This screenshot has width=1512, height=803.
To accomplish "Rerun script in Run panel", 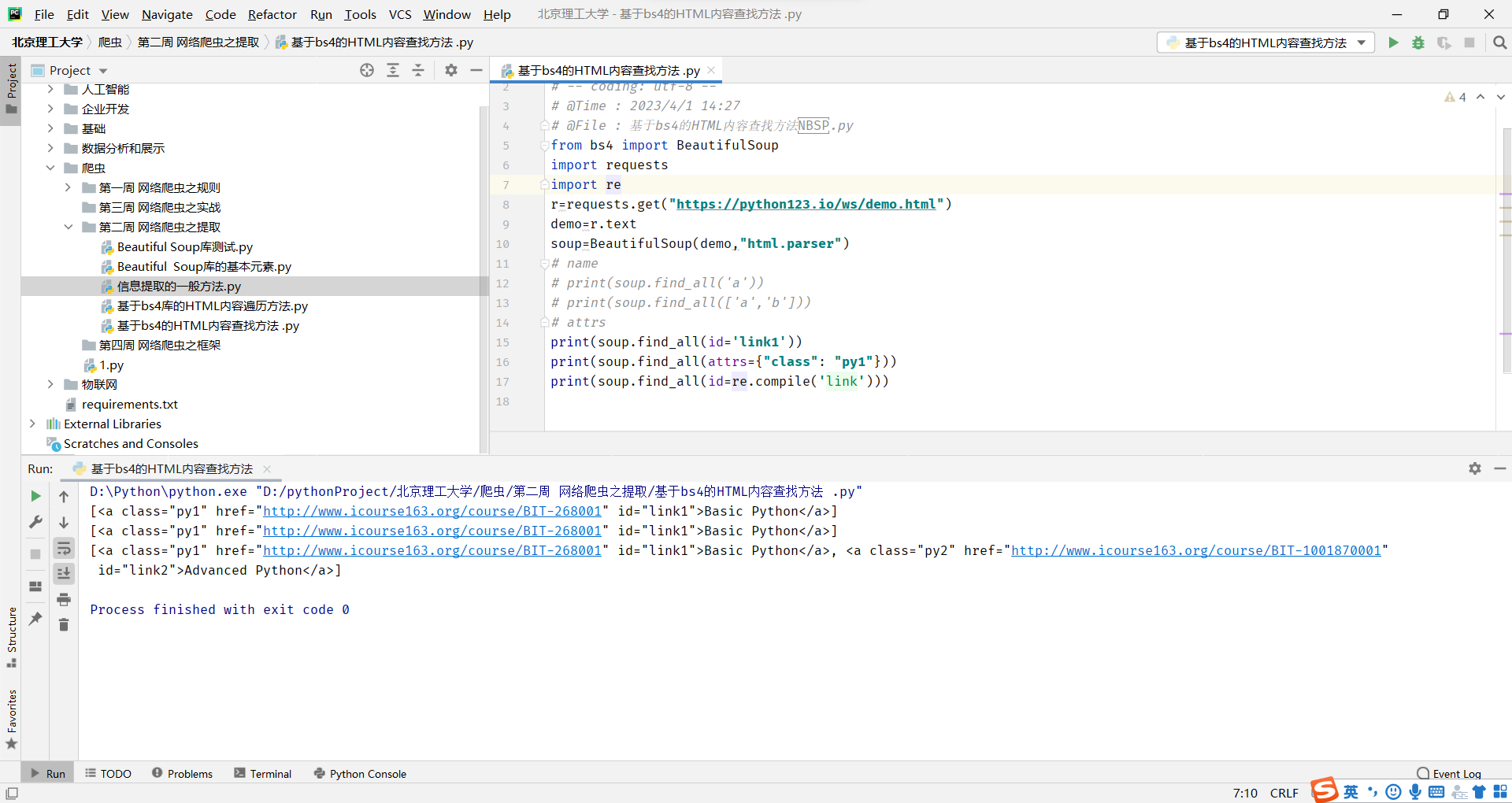I will click(35, 496).
